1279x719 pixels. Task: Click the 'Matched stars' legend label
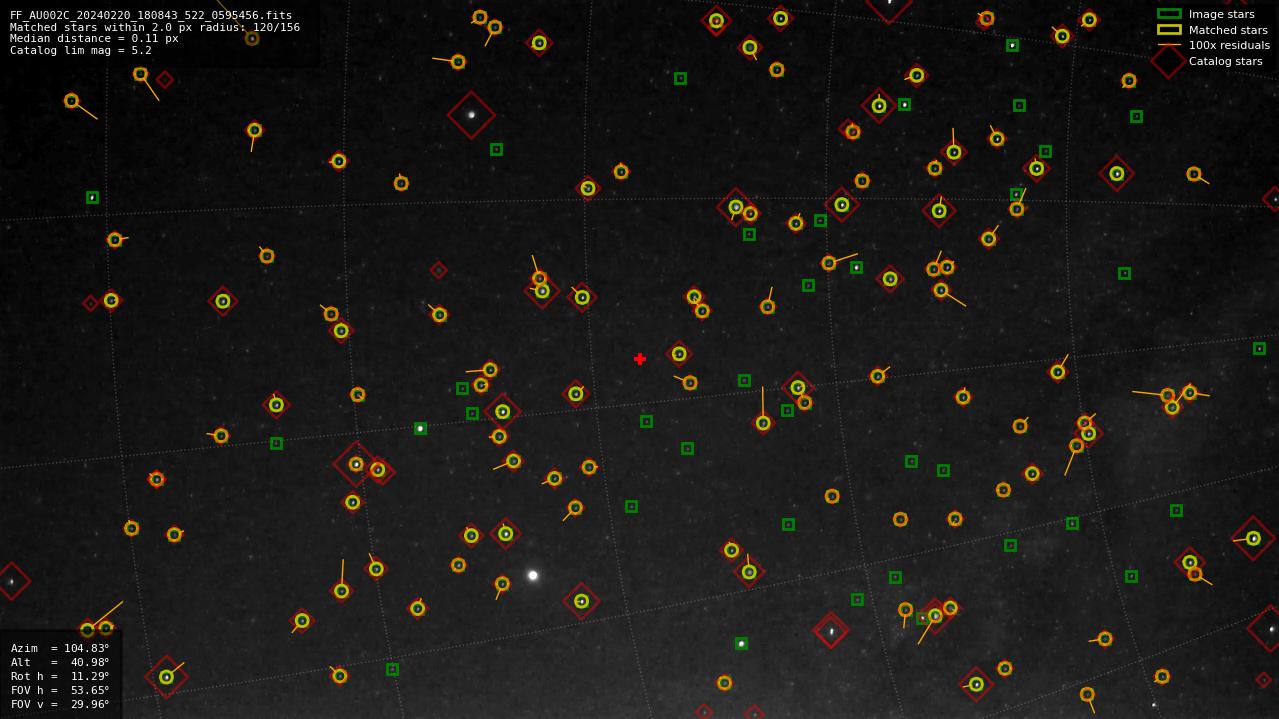point(1228,30)
